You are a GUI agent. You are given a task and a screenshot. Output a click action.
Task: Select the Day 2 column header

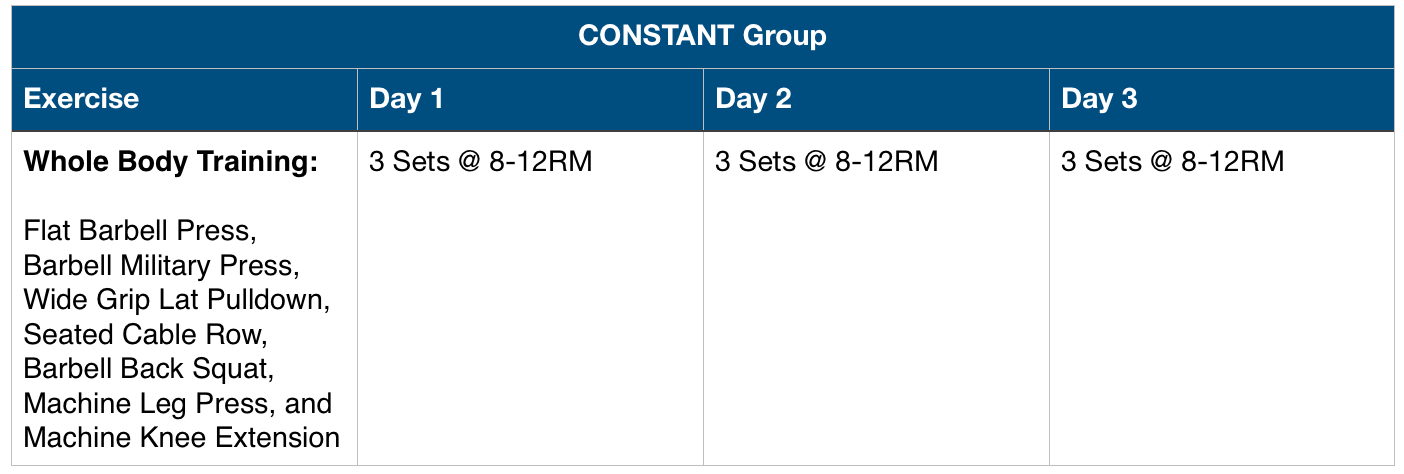point(753,99)
